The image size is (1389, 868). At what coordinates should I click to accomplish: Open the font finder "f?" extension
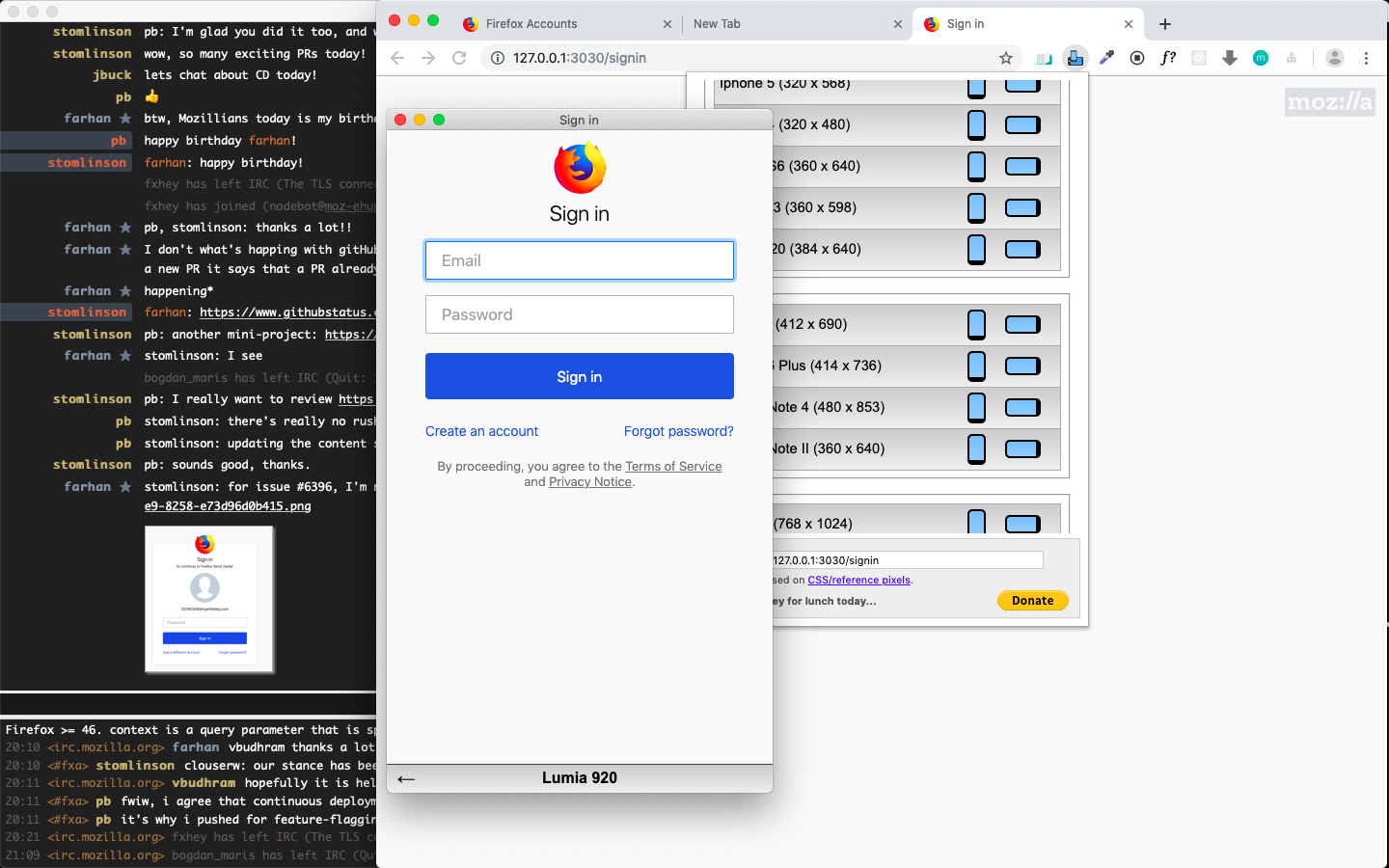pyautogui.click(x=1168, y=58)
